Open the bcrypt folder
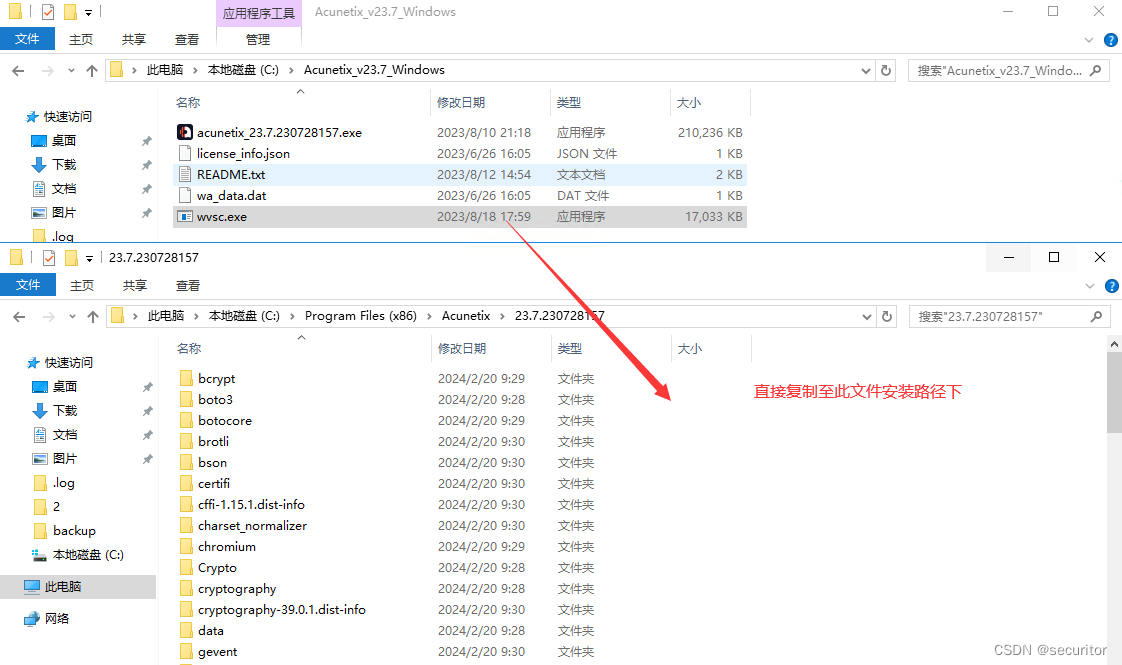The width and height of the screenshot is (1122, 665). click(x=216, y=379)
